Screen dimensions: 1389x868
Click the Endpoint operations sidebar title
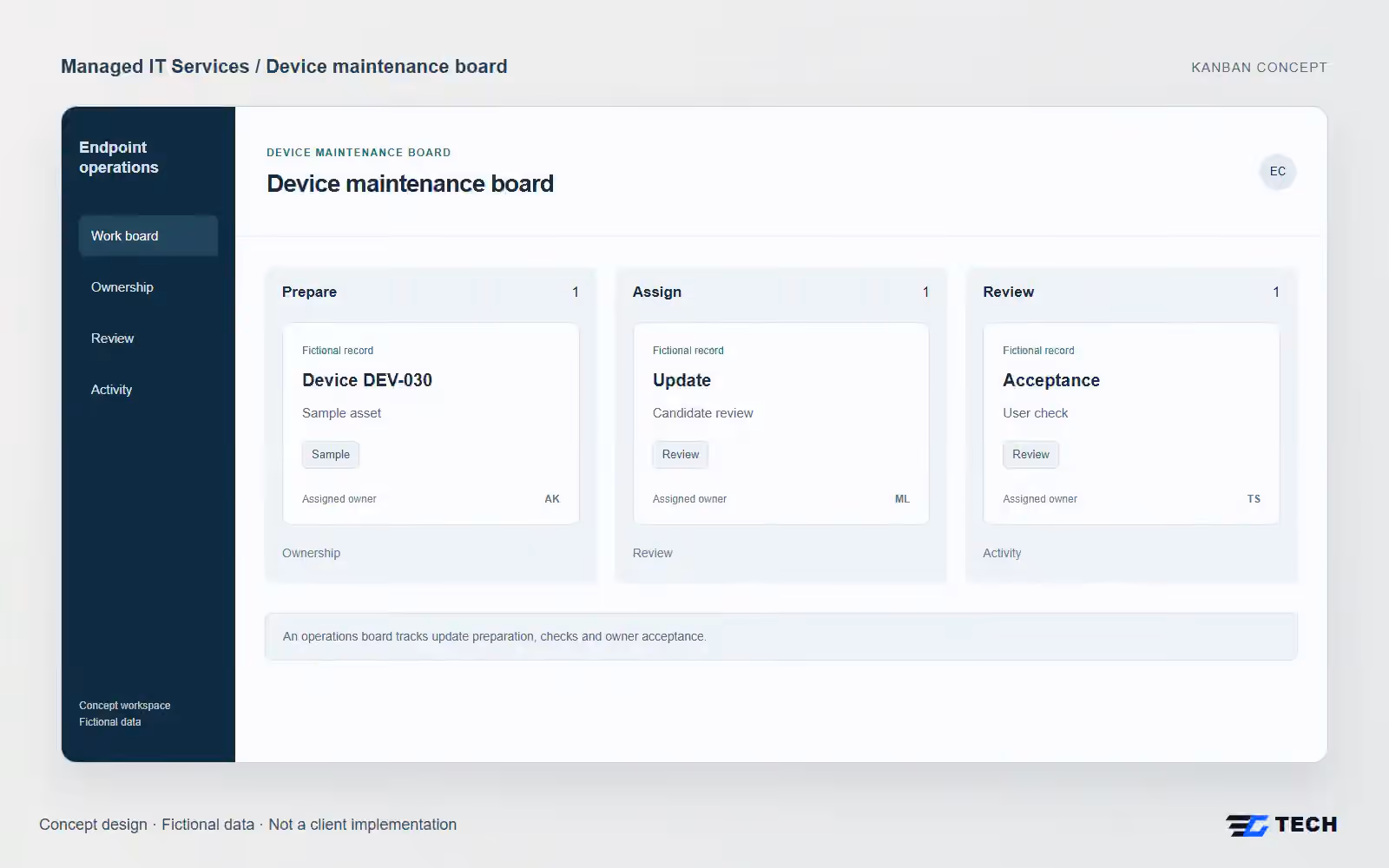pyautogui.click(x=119, y=157)
